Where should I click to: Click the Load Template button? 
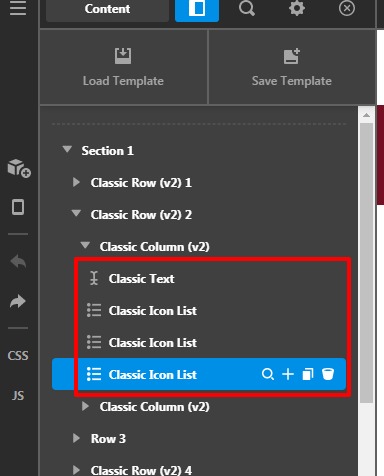point(123,67)
